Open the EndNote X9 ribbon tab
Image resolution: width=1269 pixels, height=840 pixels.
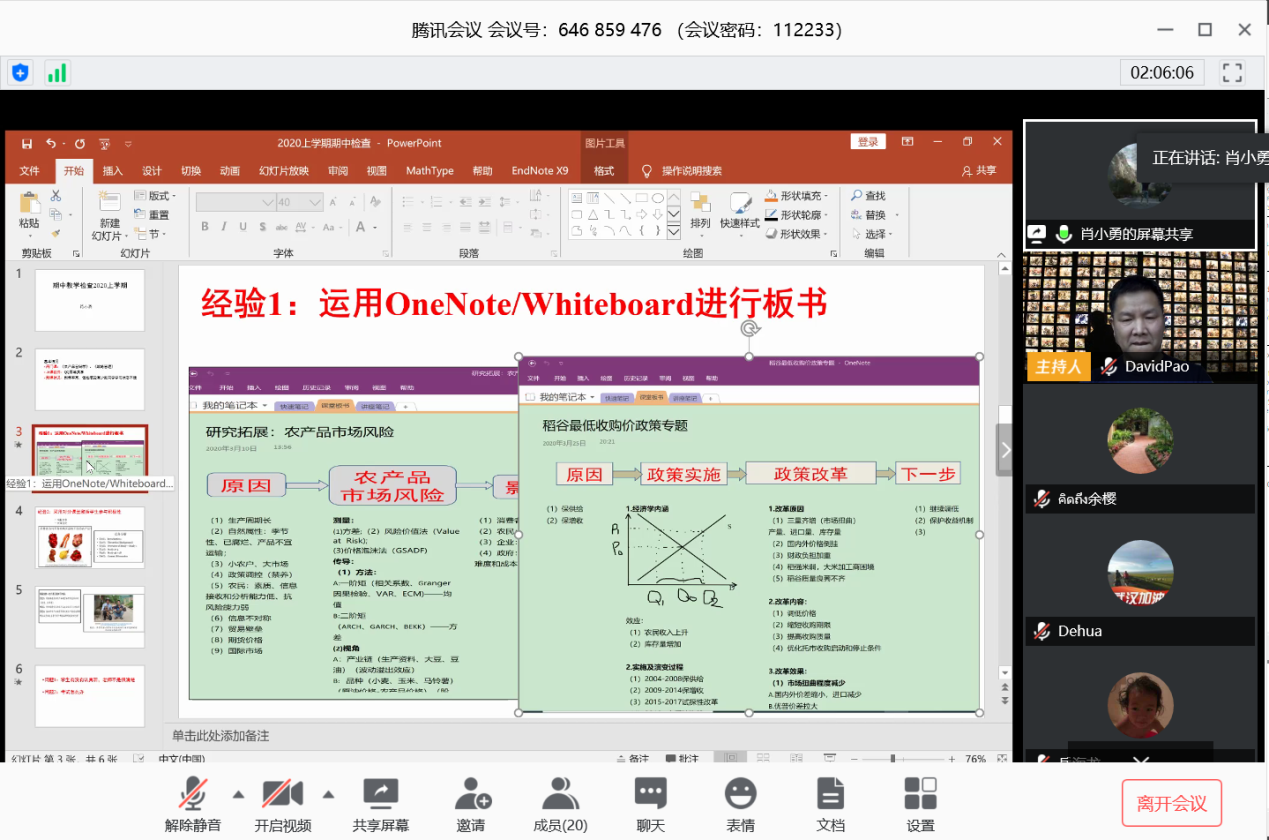540,171
